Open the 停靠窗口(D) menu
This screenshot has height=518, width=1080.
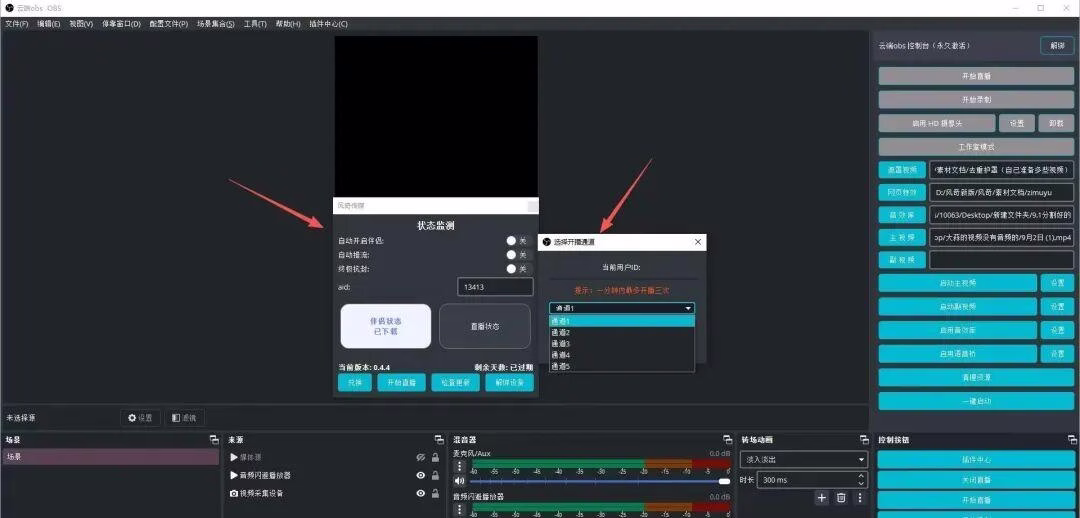(x=121, y=23)
